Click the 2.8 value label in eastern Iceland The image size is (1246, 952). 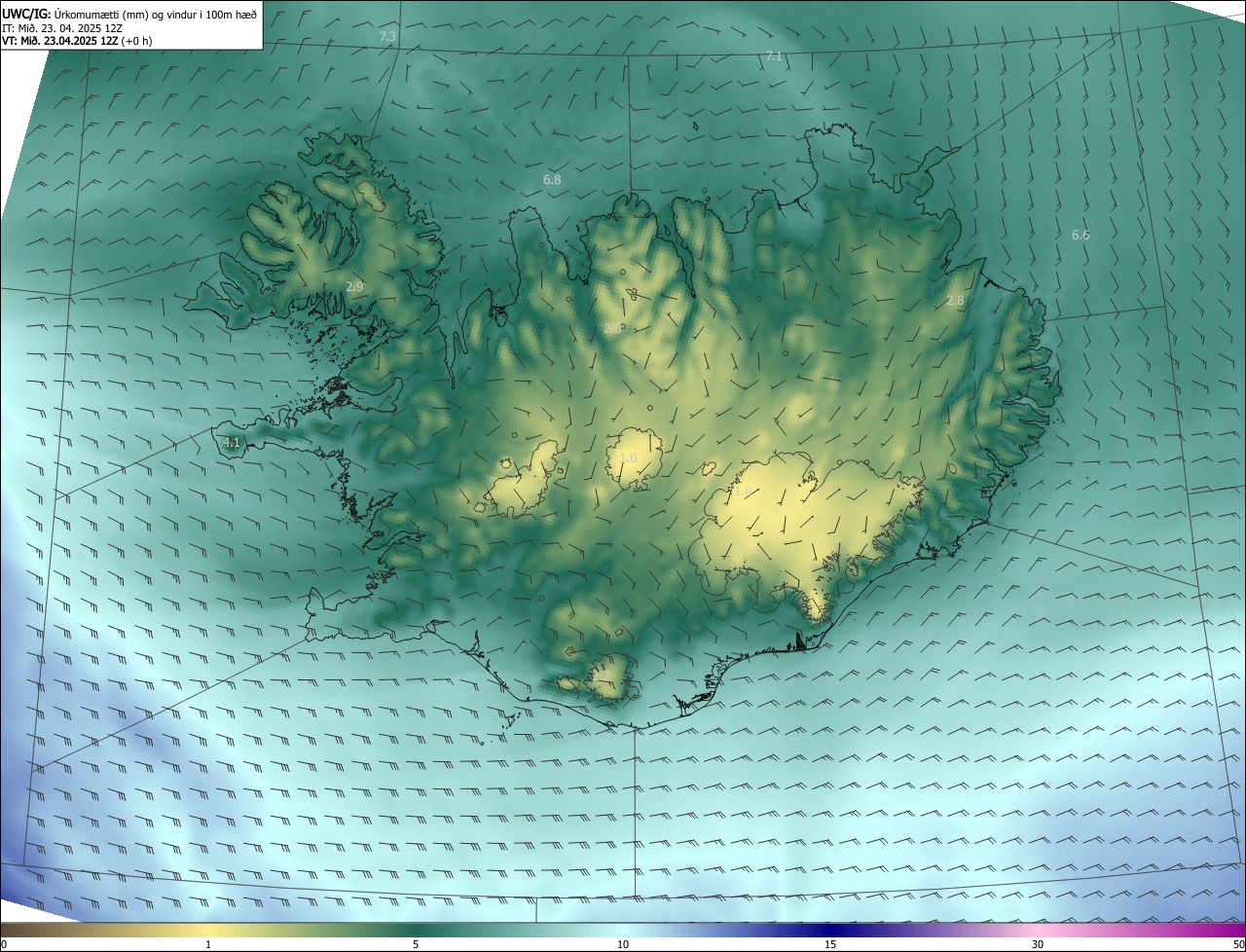(955, 301)
